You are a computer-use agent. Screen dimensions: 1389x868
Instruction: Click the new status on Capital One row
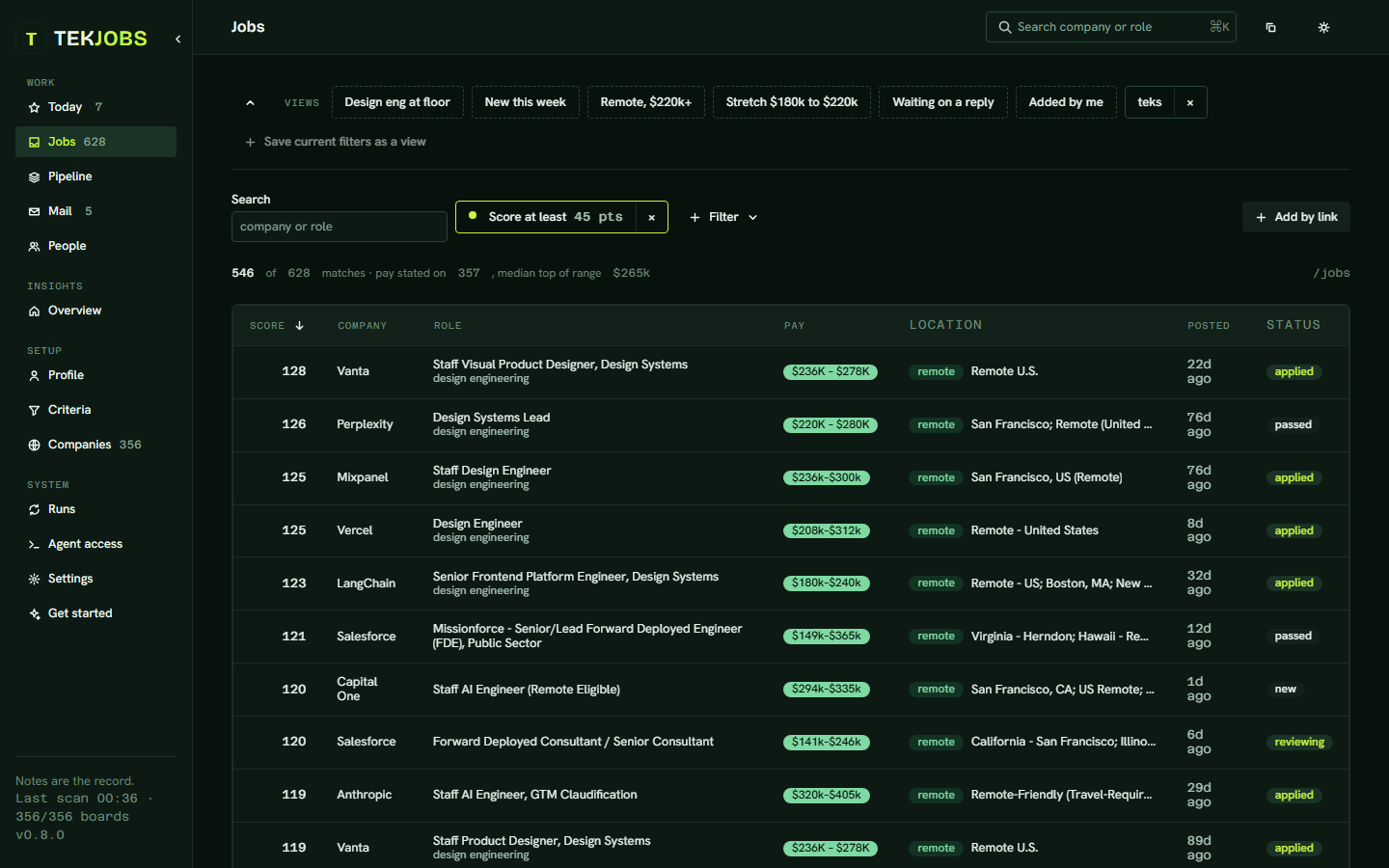(x=1286, y=690)
